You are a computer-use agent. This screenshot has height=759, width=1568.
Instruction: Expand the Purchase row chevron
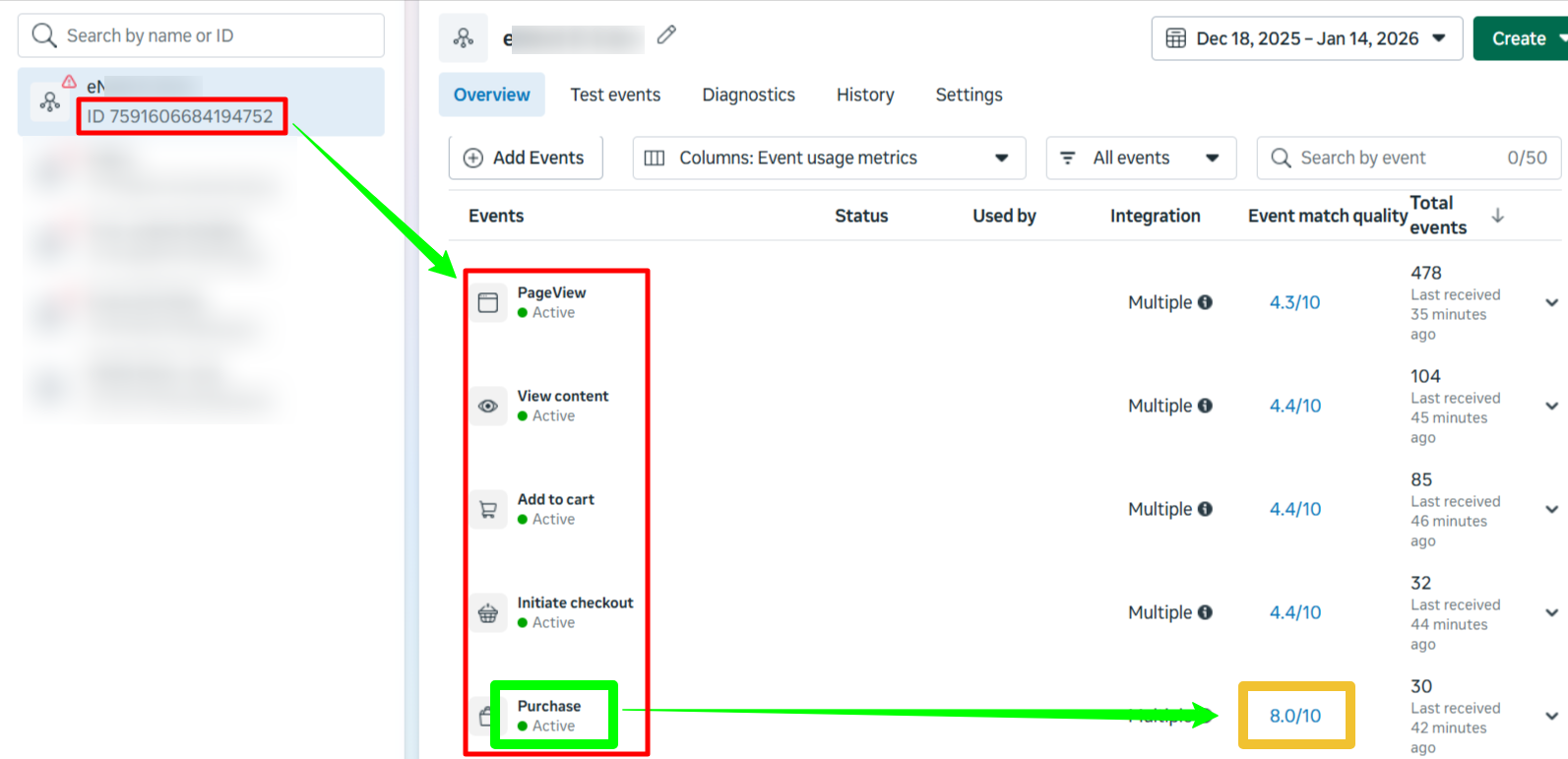coord(1551,716)
